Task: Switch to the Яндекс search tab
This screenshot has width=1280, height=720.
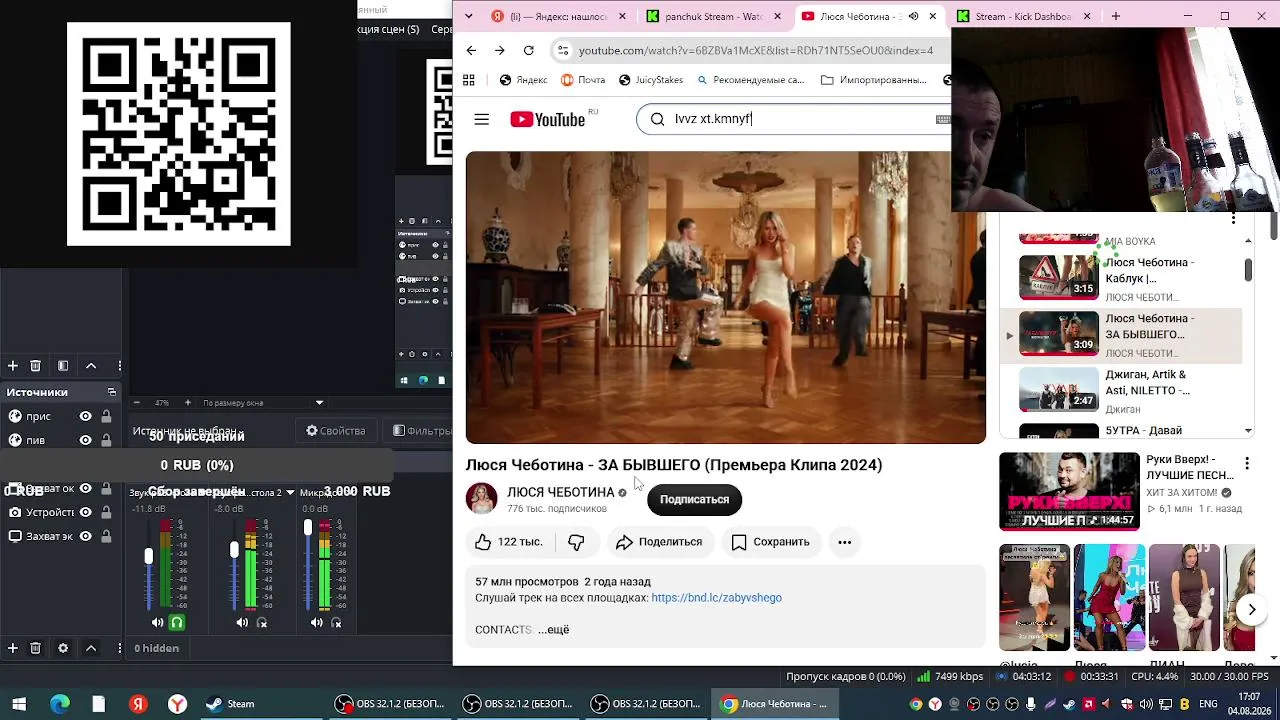Action: (559, 16)
